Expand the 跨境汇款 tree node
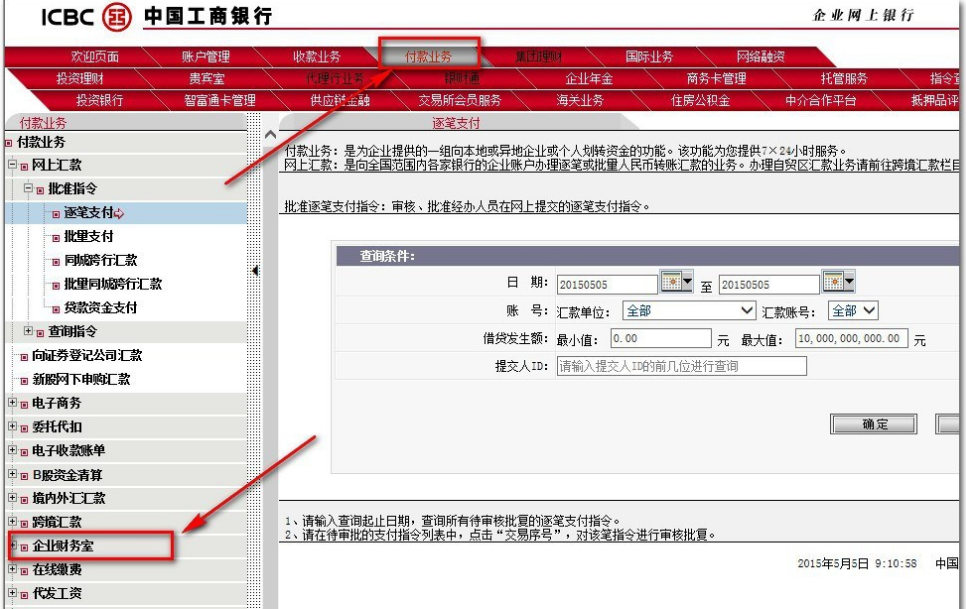966x609 pixels. point(12,521)
